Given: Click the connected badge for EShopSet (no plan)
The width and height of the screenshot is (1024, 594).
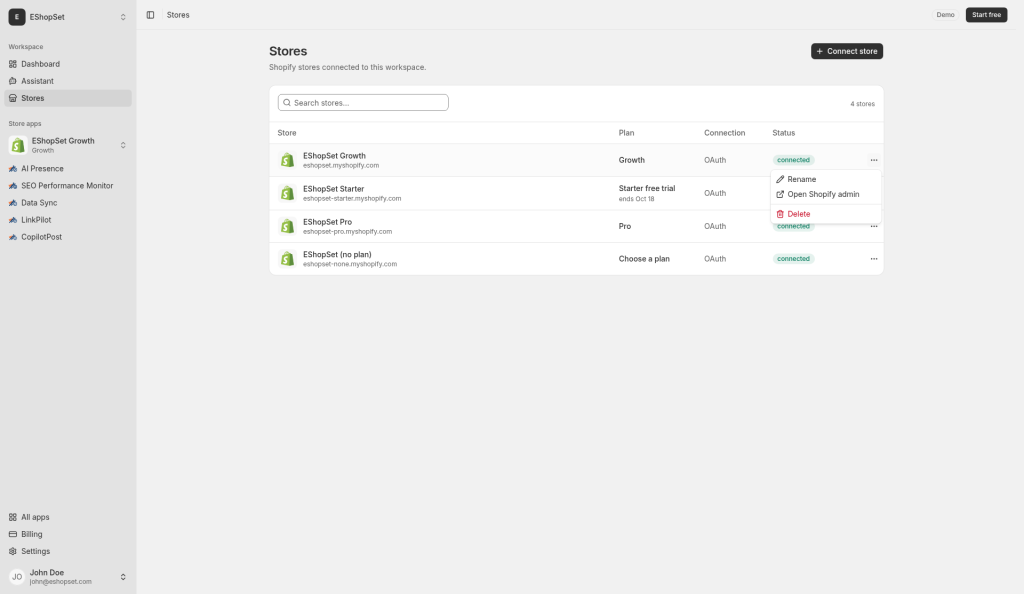Looking at the screenshot, I should click(x=793, y=259).
